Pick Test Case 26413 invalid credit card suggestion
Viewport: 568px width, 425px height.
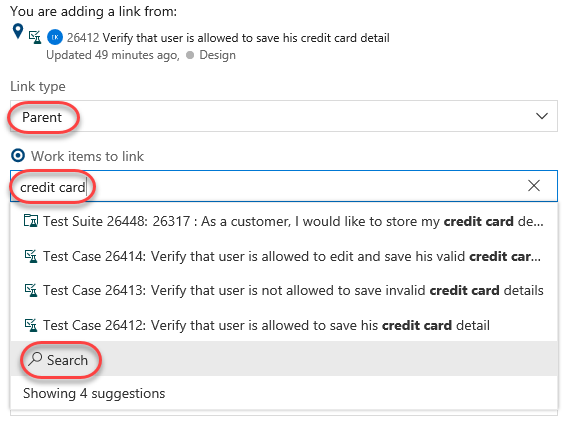pyautogui.click(x=284, y=291)
